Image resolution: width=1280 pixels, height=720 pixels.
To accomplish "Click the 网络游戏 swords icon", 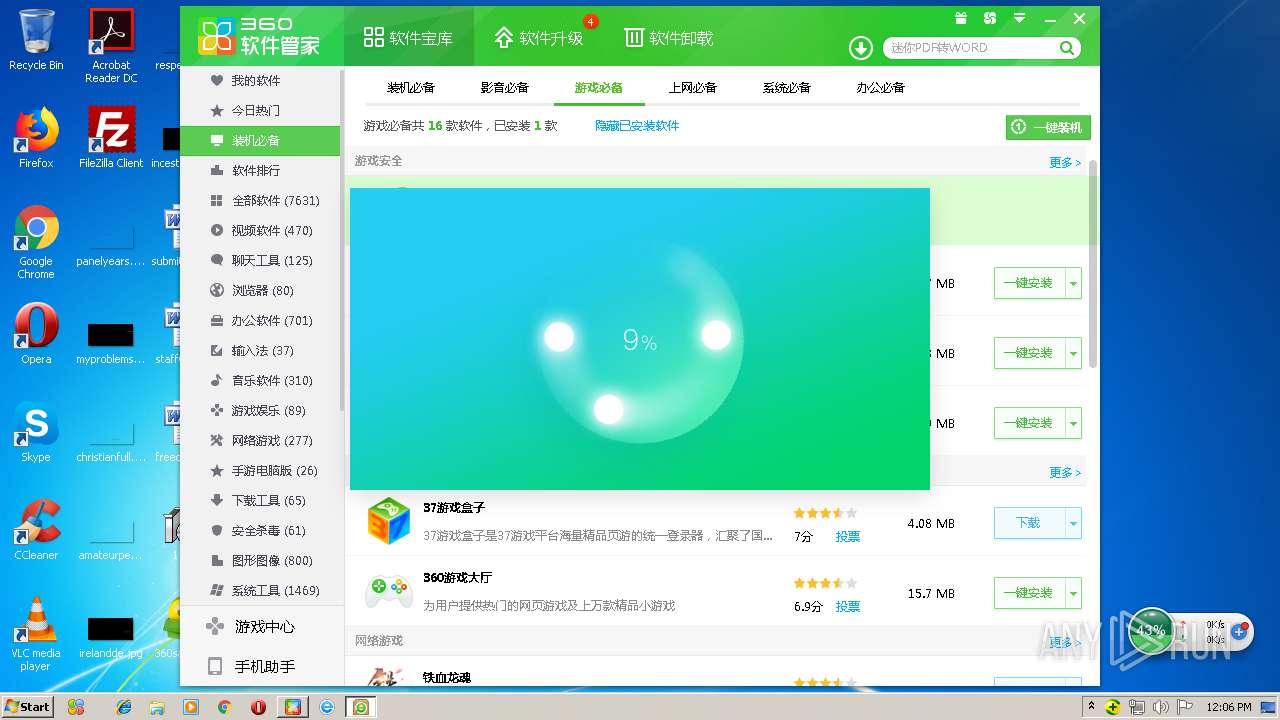I will 216,440.
